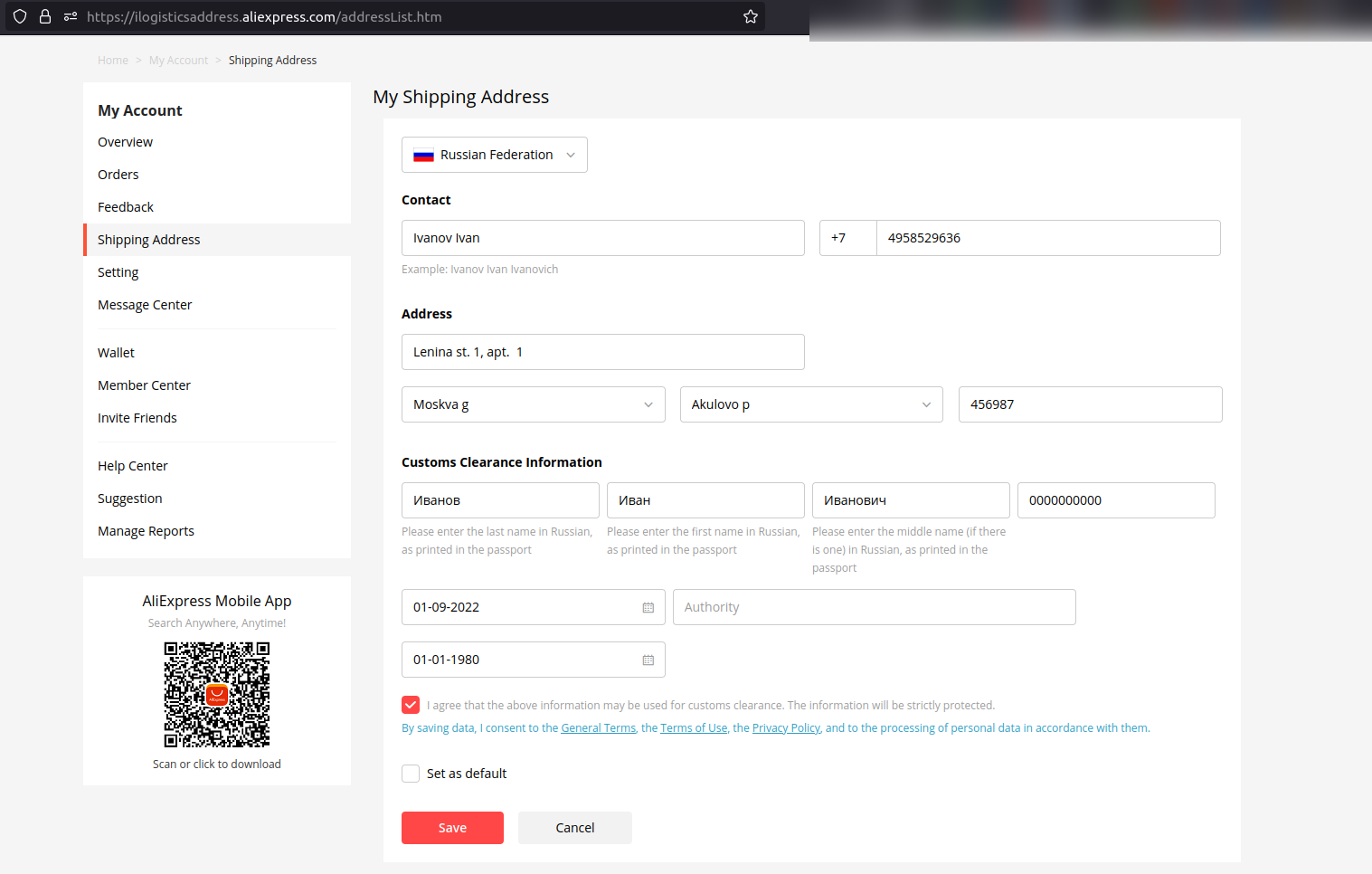Click Scan or click to download text
Image resolution: width=1372 pixels, height=874 pixels.
(x=217, y=765)
